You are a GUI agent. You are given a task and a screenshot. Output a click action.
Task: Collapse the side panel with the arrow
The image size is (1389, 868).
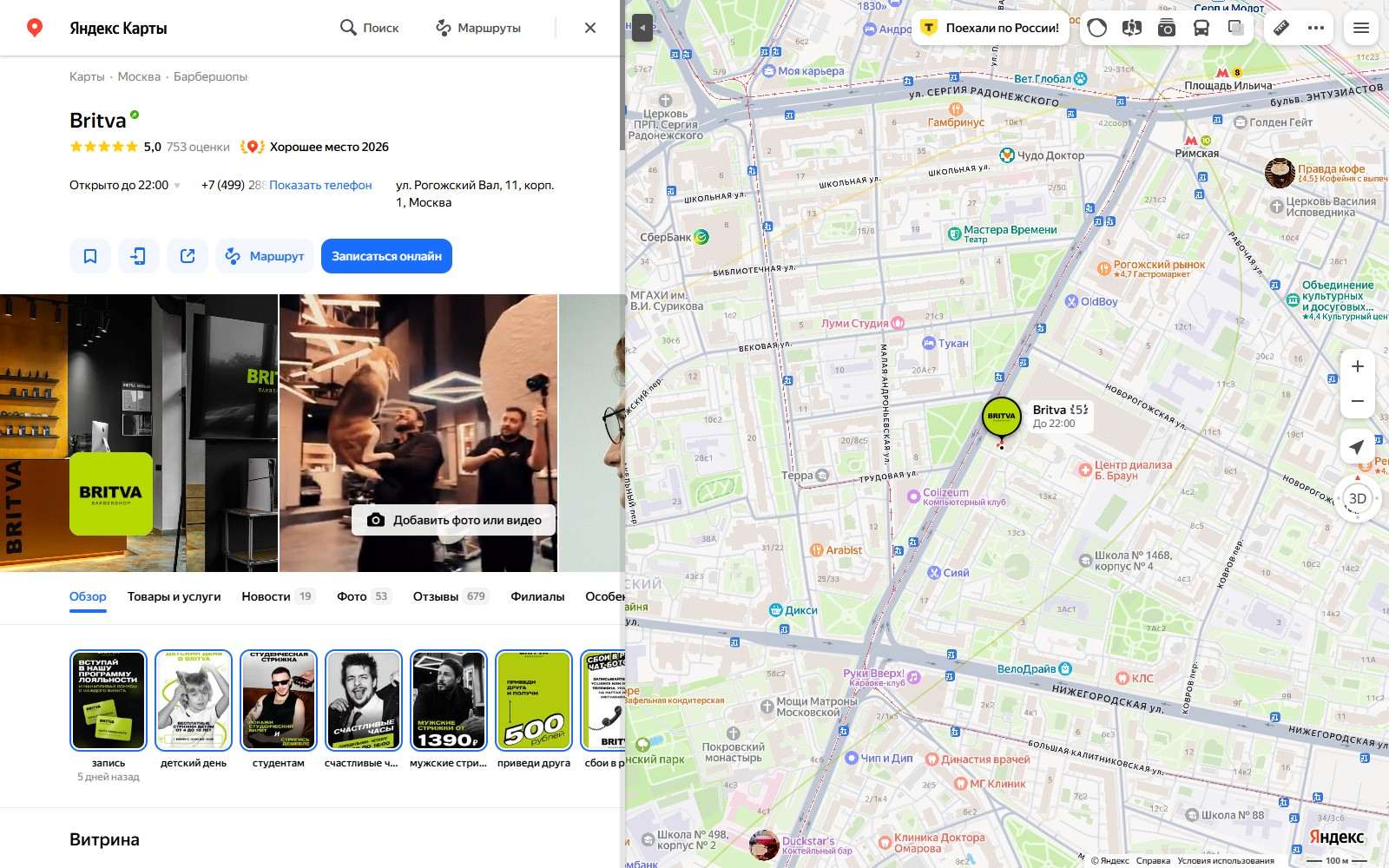click(x=642, y=28)
